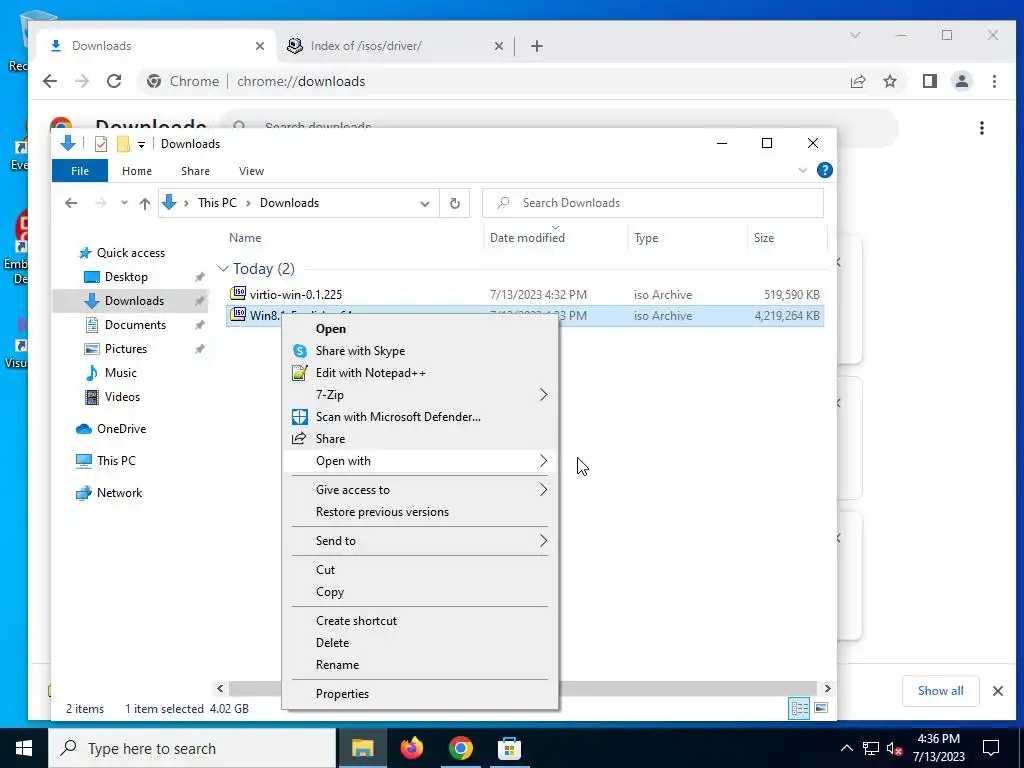The image size is (1024, 768).
Task: Click Show all downloads button
Action: click(x=940, y=691)
